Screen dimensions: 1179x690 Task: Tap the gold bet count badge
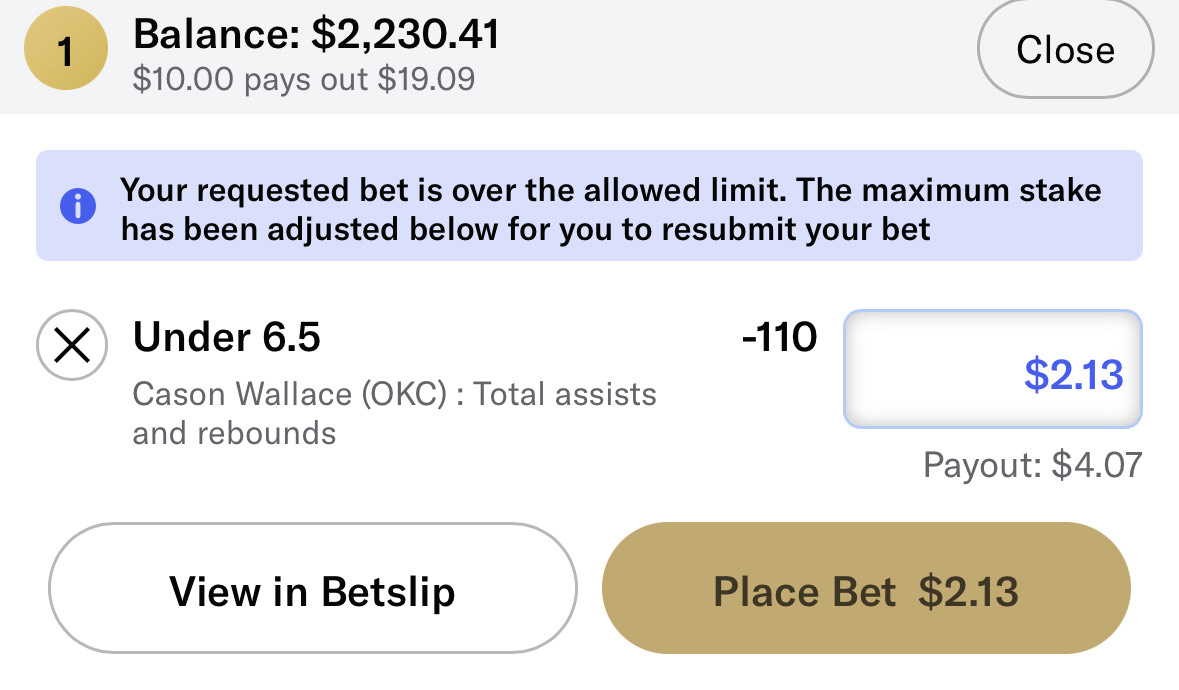point(65,51)
